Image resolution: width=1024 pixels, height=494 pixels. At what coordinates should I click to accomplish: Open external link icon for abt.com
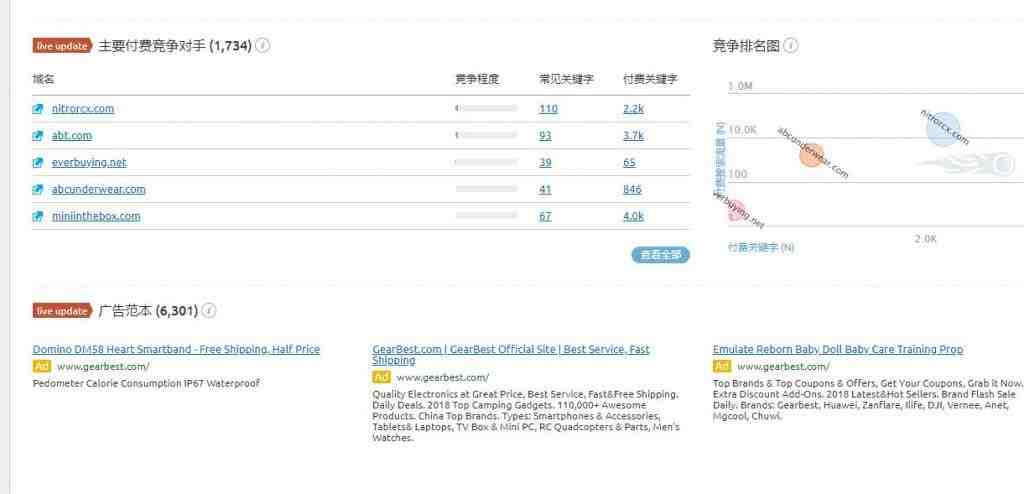(38, 136)
